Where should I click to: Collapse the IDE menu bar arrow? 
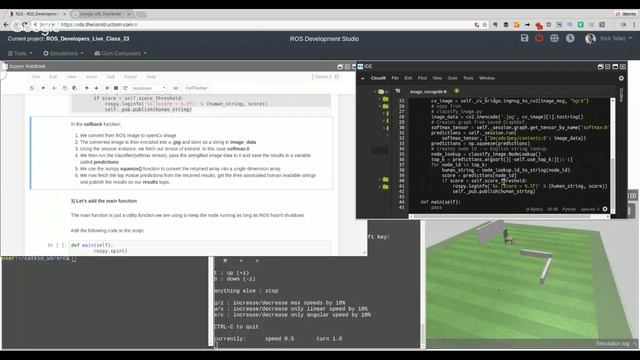(x=363, y=78)
